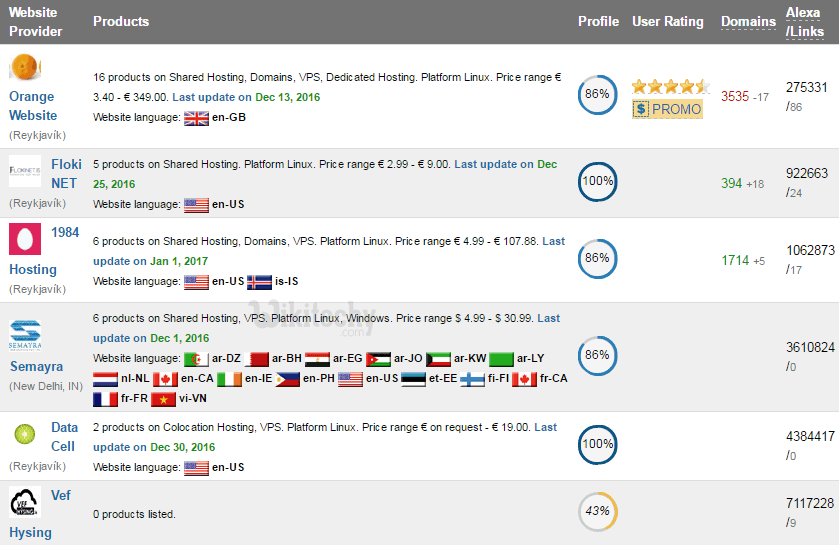This screenshot has width=839, height=545.
Task: Click the en-GB British flag icon
Action: [196, 117]
